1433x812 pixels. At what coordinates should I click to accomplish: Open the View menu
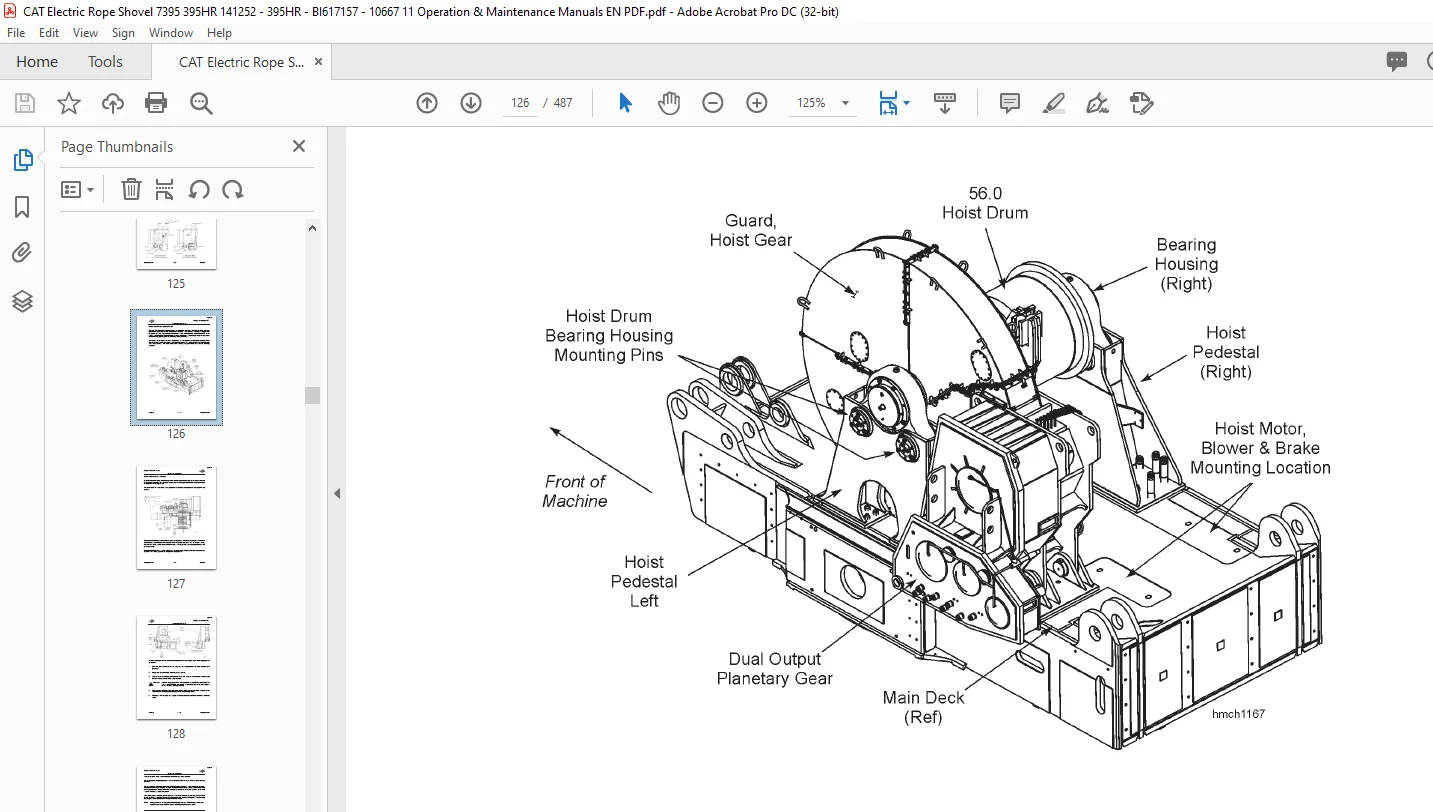[86, 33]
